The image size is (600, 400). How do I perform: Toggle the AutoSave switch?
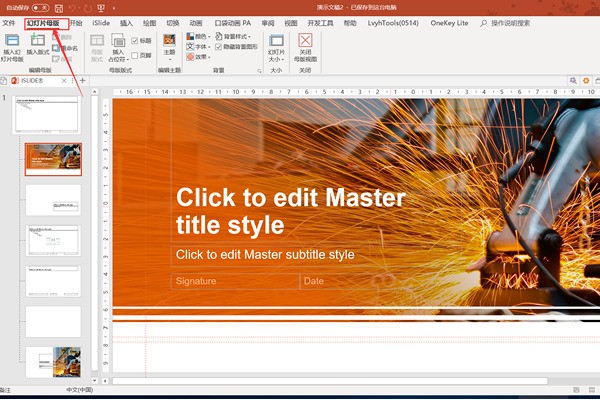(x=41, y=7)
